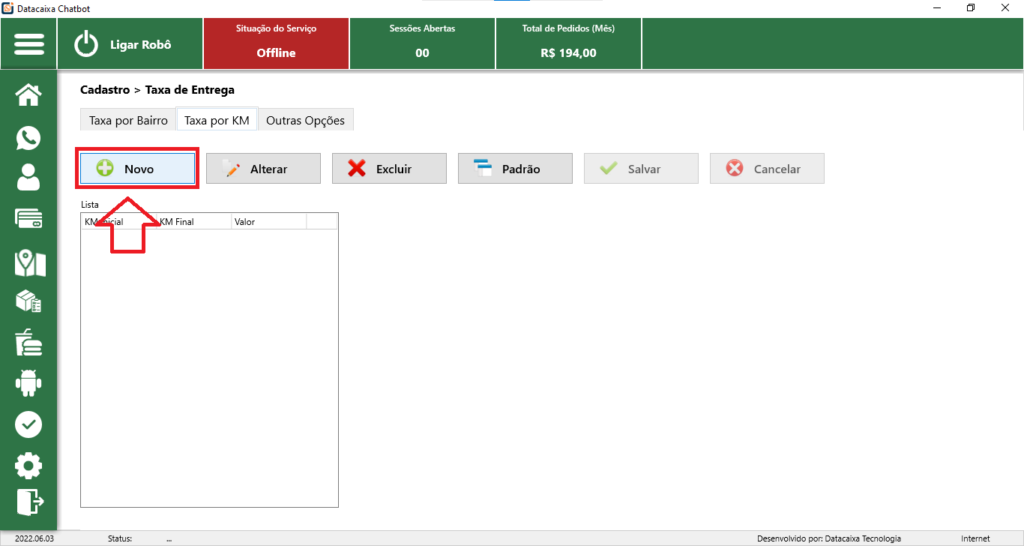Click the product boxes icon
This screenshot has width=1024, height=546.
click(x=29, y=302)
